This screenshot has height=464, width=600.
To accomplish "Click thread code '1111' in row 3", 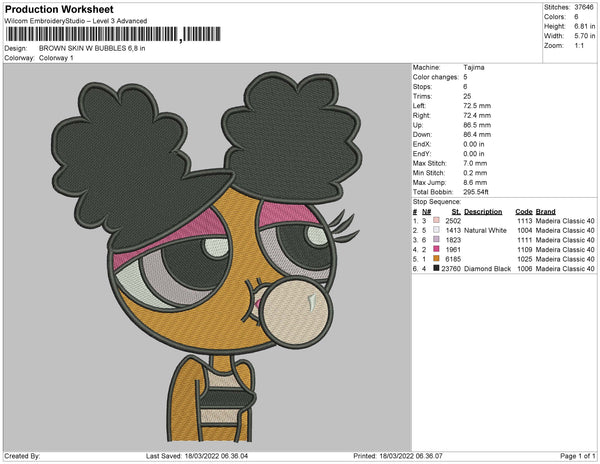I will point(525,240).
